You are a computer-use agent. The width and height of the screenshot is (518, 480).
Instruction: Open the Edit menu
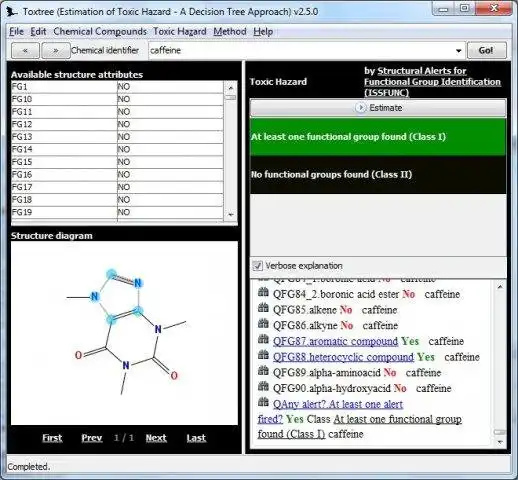tap(38, 32)
